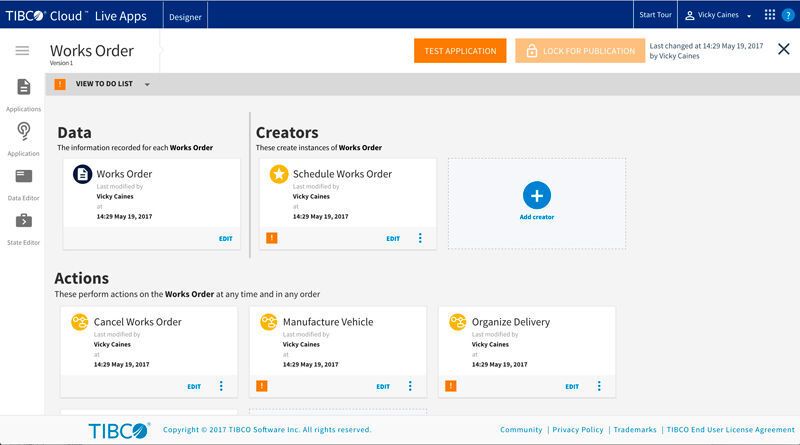The image size is (800, 445).
Task: Expand the View To Do List dropdown
Action: 147,84
